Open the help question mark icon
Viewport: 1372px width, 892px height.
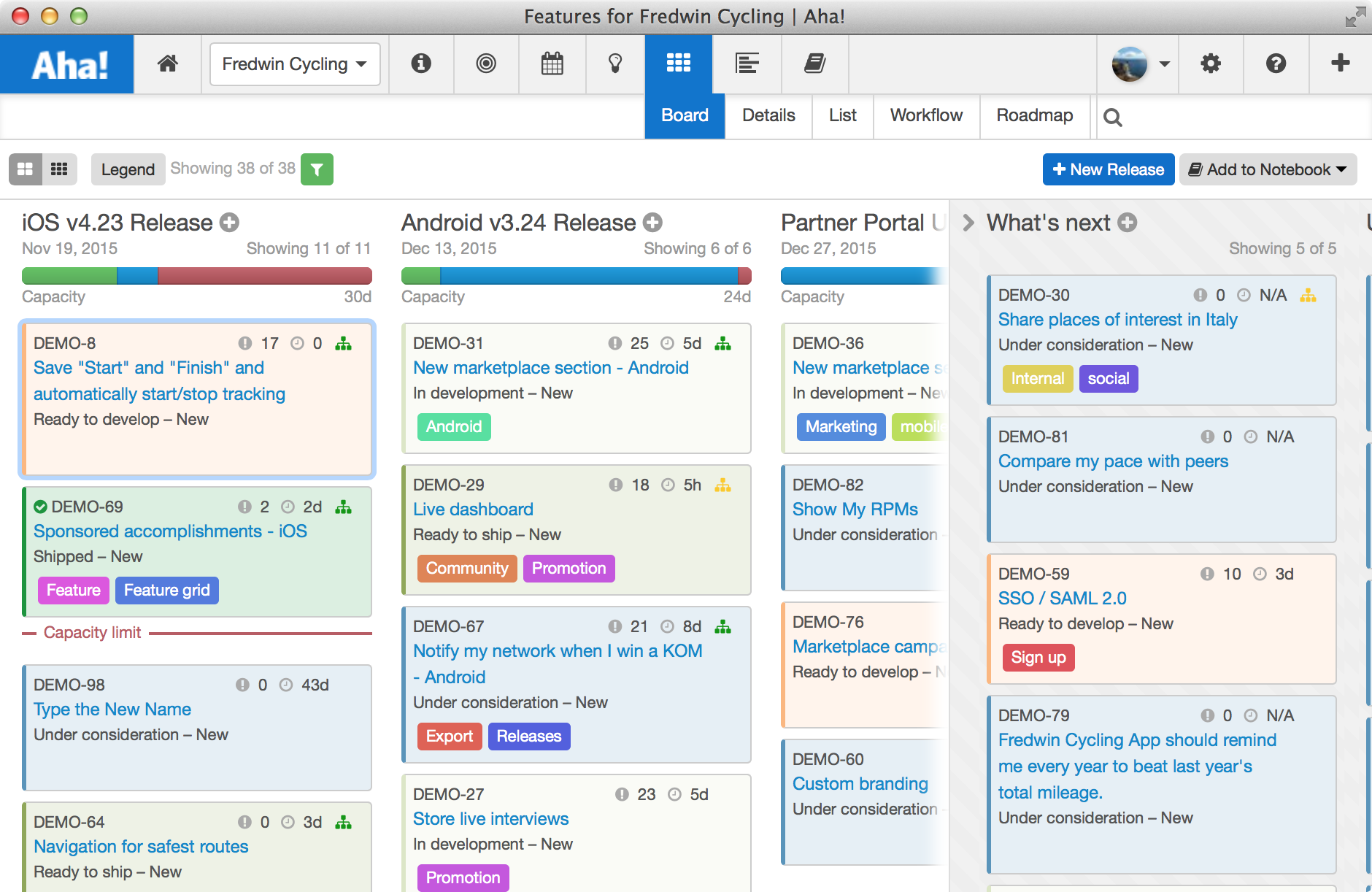click(x=1276, y=64)
